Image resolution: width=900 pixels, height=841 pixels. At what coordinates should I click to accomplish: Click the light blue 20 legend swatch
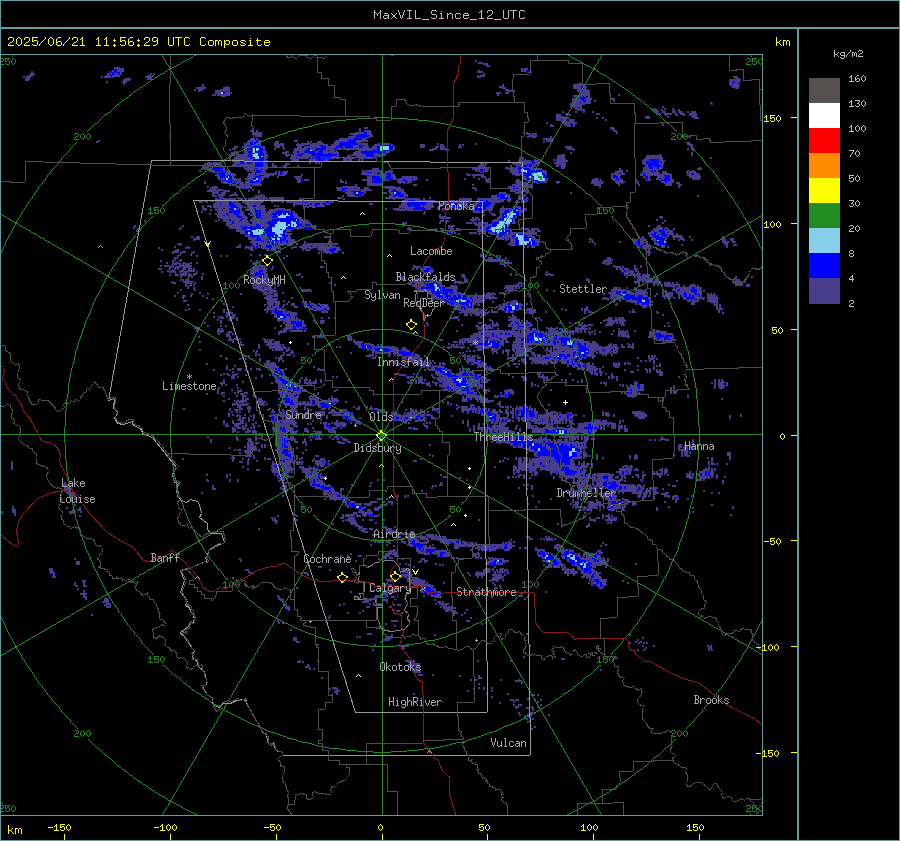[x=824, y=241]
